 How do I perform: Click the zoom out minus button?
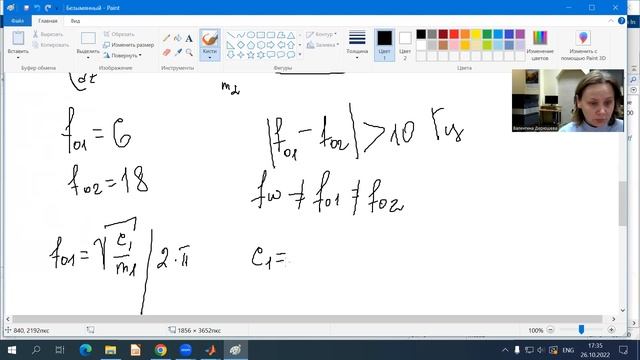550,330
